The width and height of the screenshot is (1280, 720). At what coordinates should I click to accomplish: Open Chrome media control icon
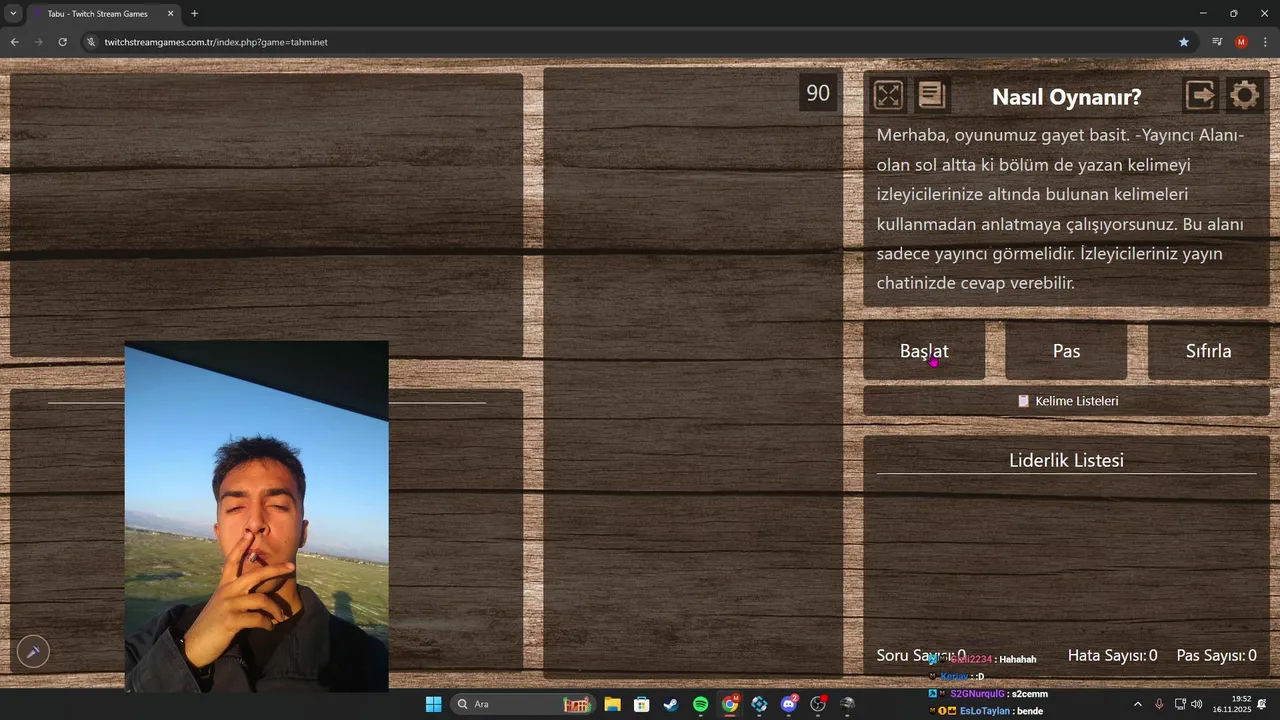pos(1217,42)
